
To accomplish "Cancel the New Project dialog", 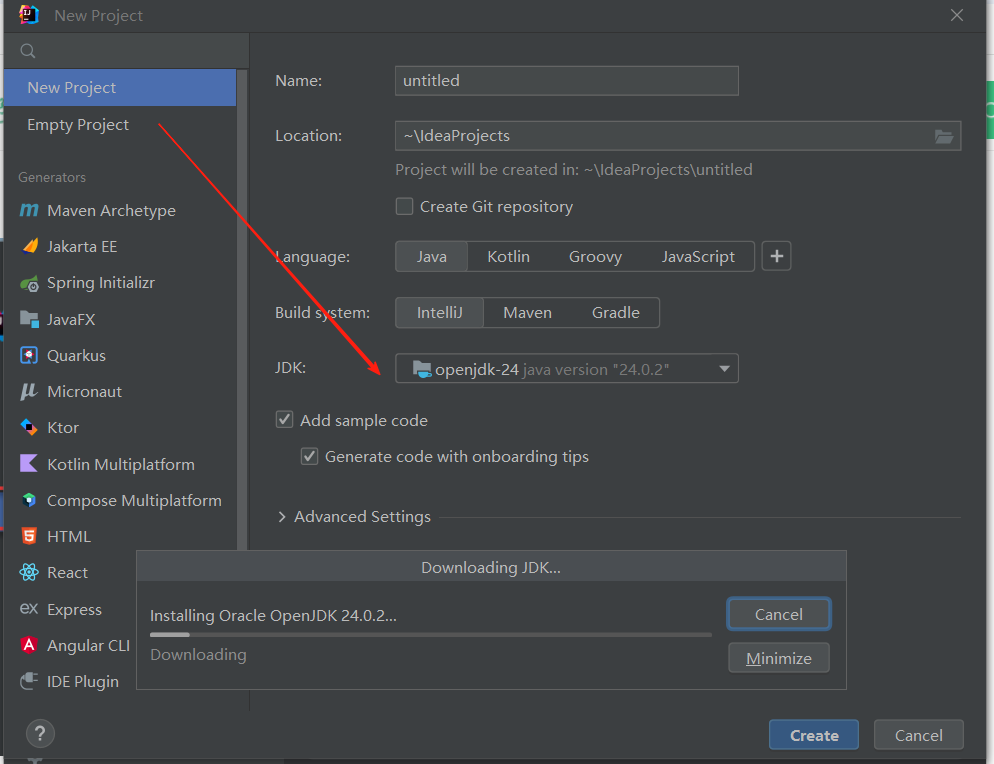I will (919, 735).
